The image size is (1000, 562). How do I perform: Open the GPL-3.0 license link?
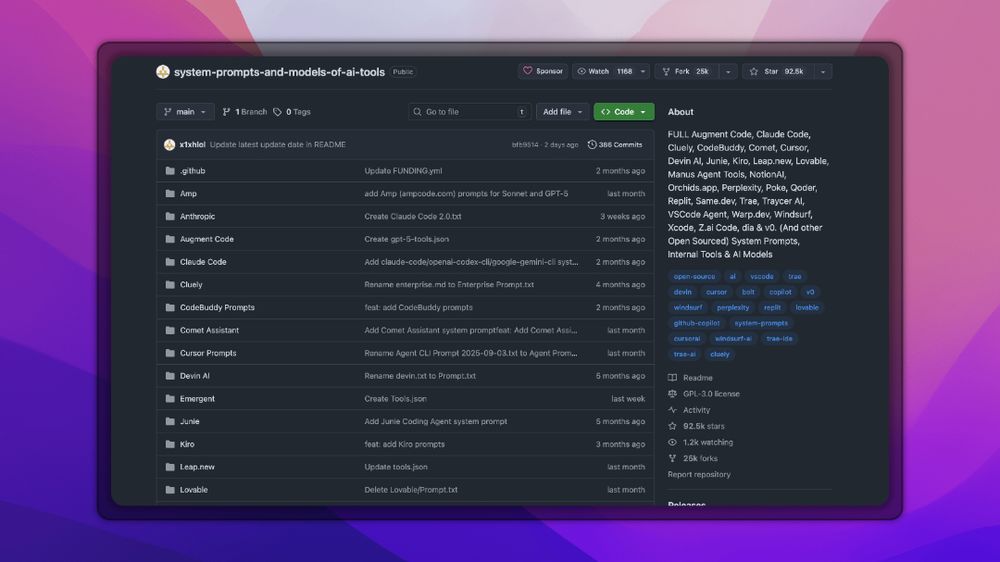[x=704, y=394]
